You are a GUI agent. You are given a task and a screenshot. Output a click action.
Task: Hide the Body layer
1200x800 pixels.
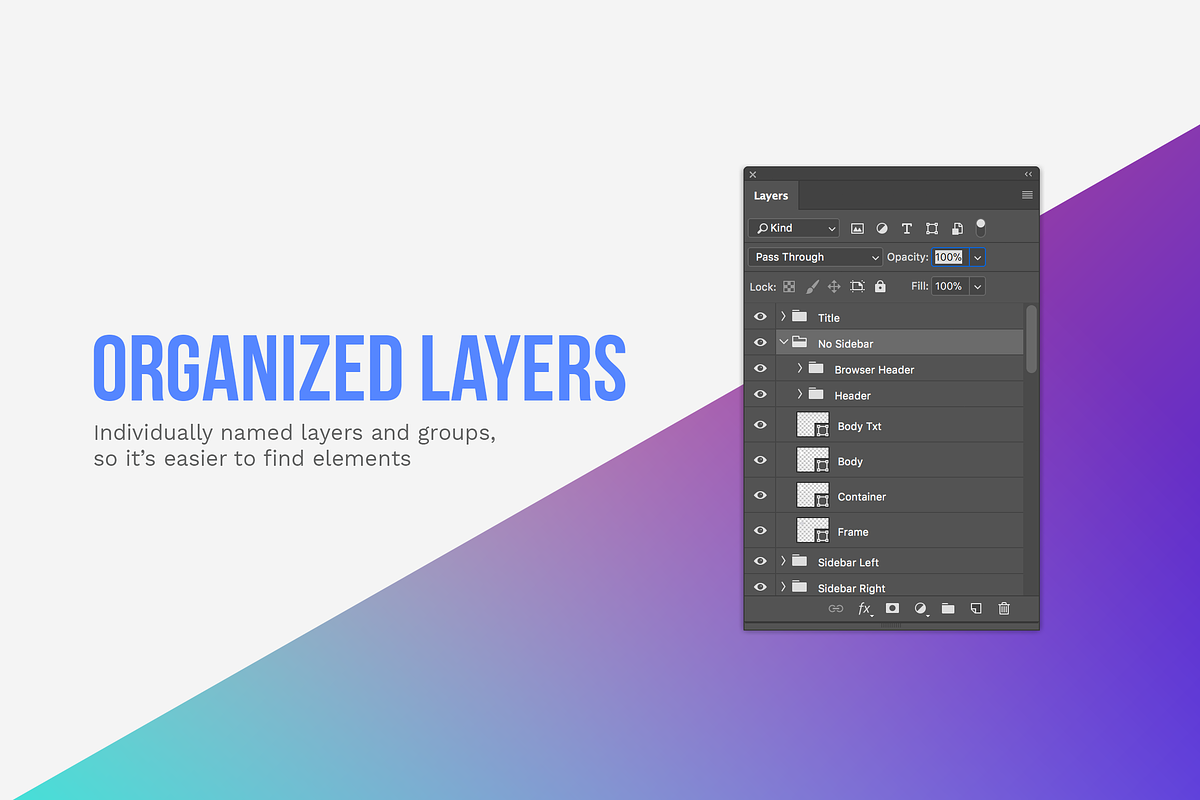pos(760,460)
